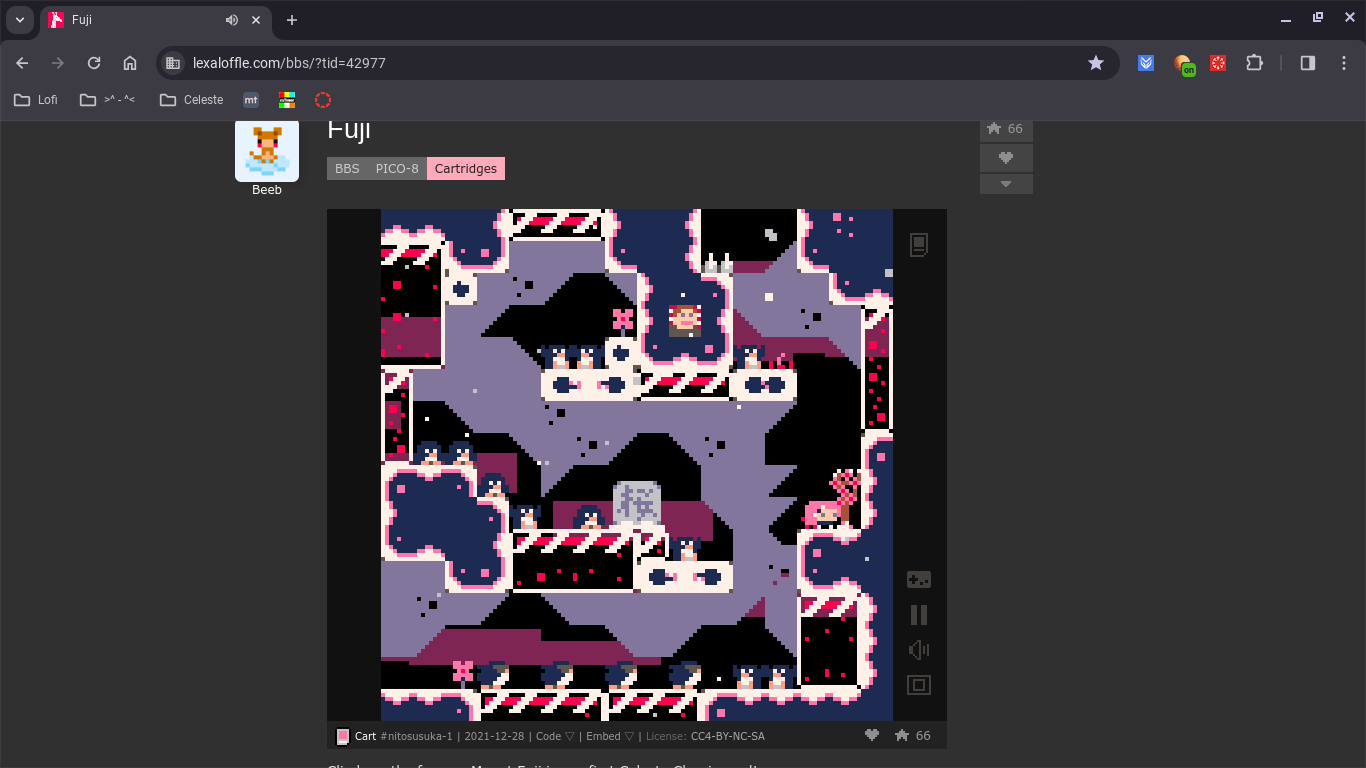Pause the Fuji cartridge player
This screenshot has height=768, width=1366.
(918, 615)
